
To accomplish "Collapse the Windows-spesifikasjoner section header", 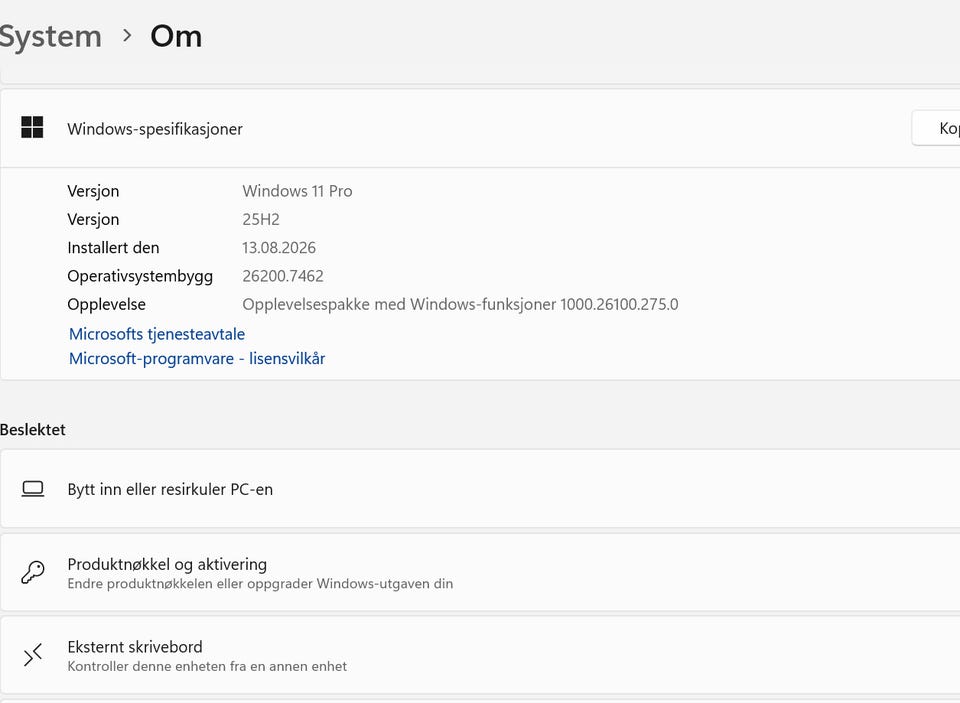I will 480,128.
